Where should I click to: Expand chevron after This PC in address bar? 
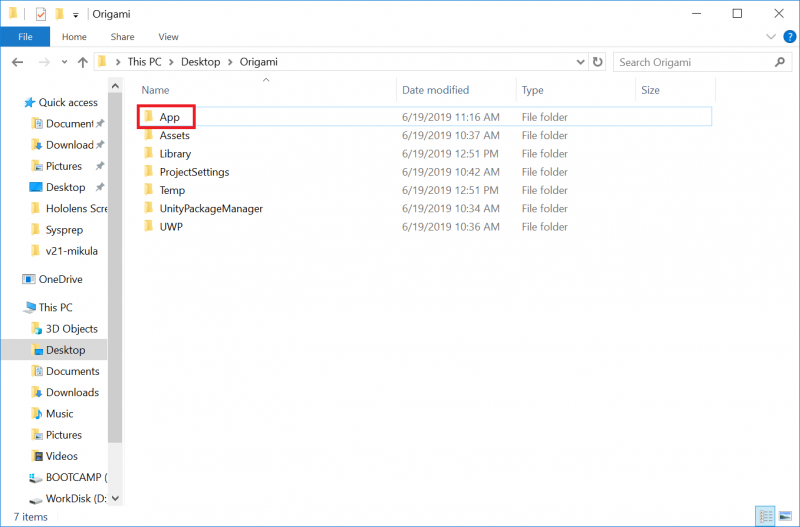click(x=171, y=62)
